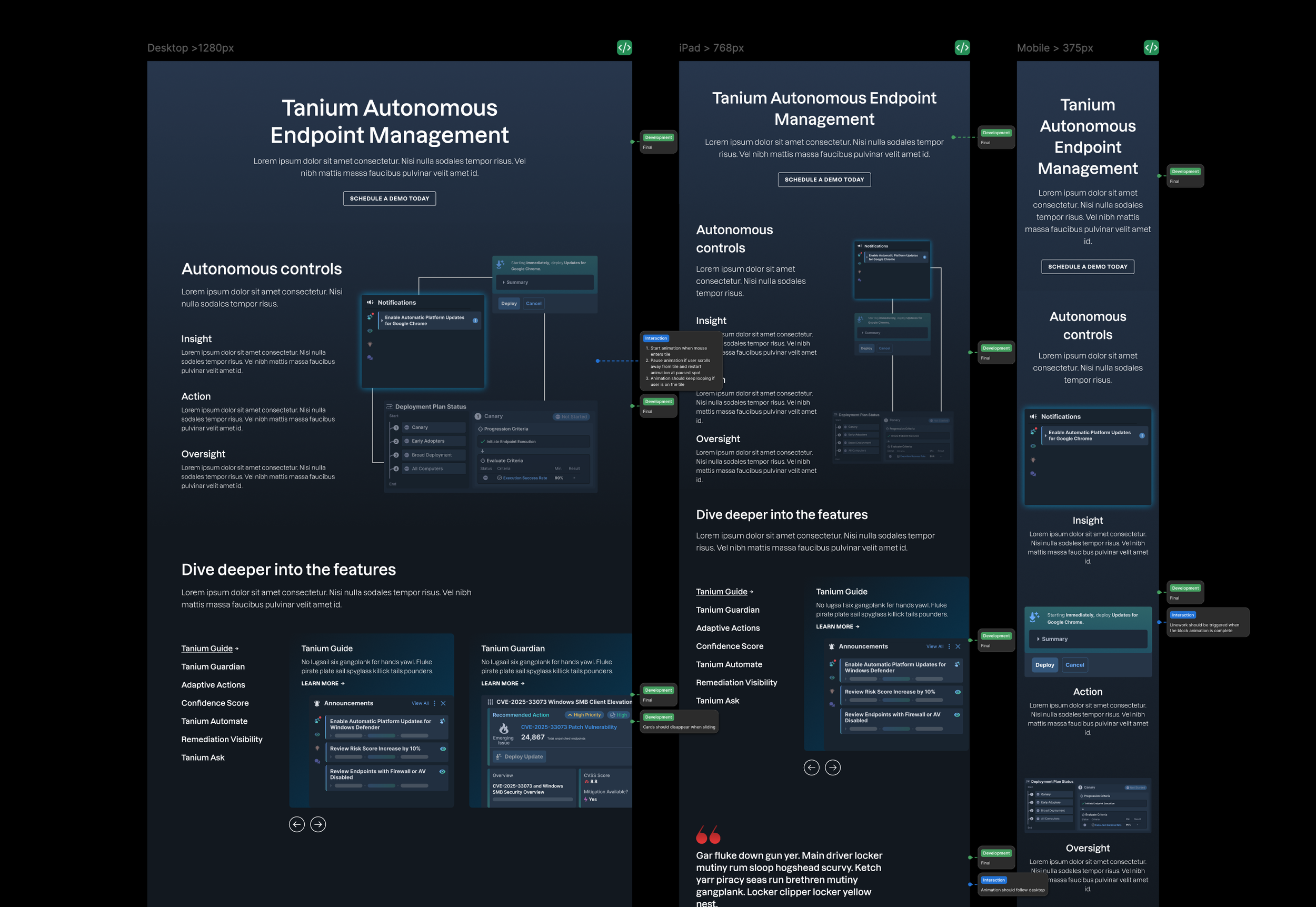The height and width of the screenshot is (907, 1316).
Task: Toggle eye icon on desktop Review Risk Score item
Action: pos(443,749)
